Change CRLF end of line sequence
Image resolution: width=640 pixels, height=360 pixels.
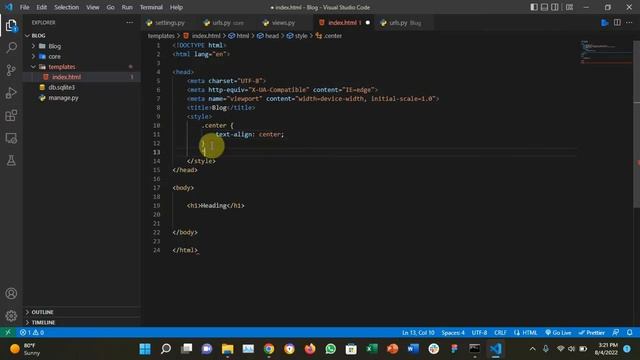click(x=500, y=332)
